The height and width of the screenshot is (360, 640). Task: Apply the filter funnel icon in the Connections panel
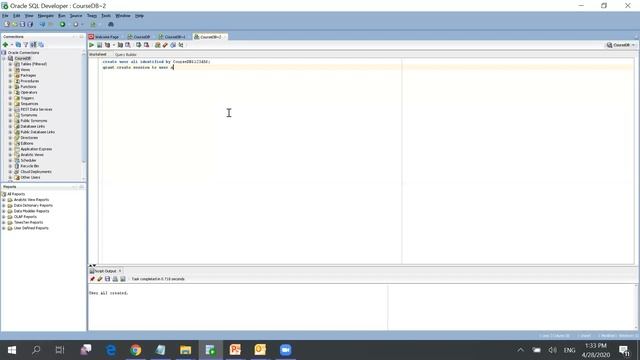pos(26,44)
